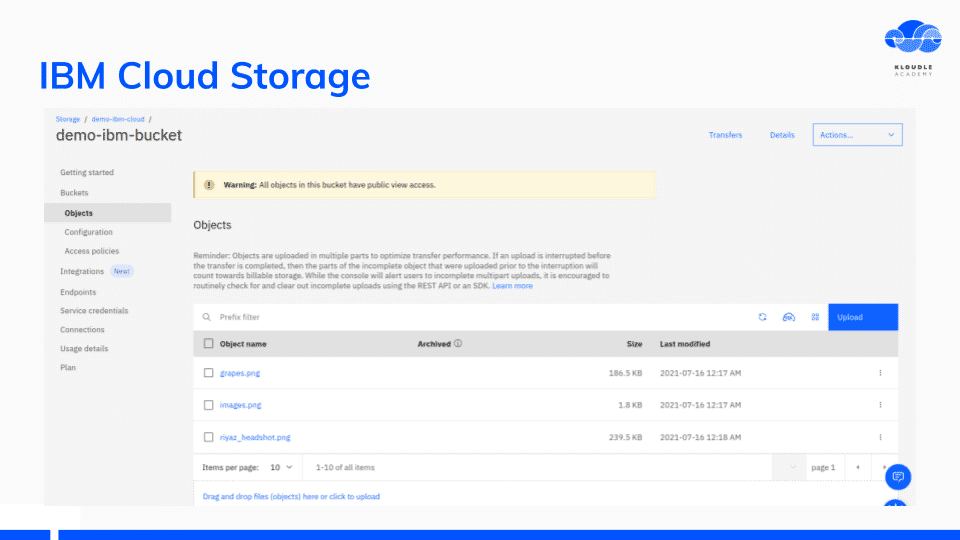Open Integrations in sidebar
The height and width of the screenshot is (540, 960).
(82, 271)
